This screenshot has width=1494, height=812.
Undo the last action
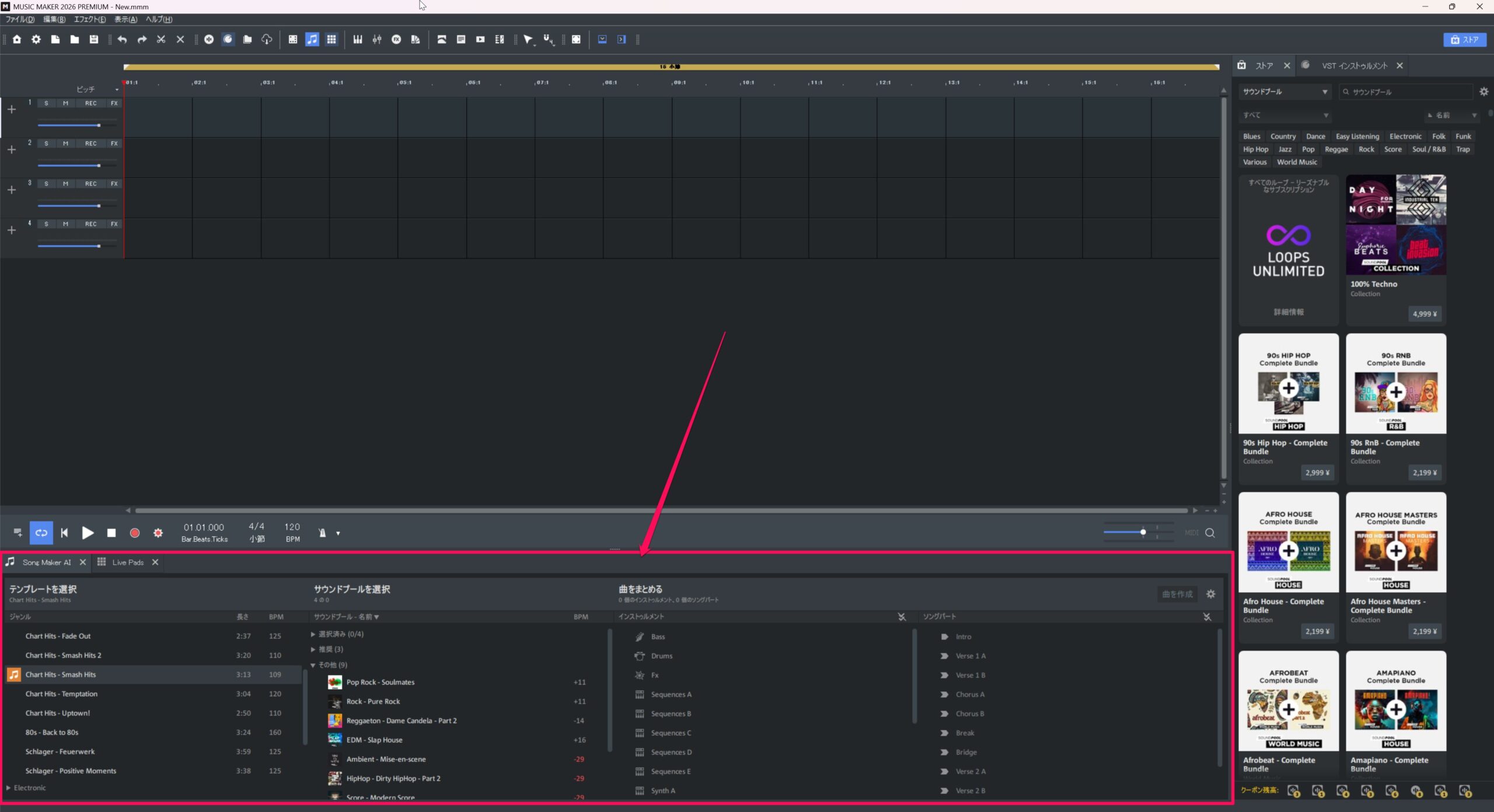pyautogui.click(x=122, y=39)
